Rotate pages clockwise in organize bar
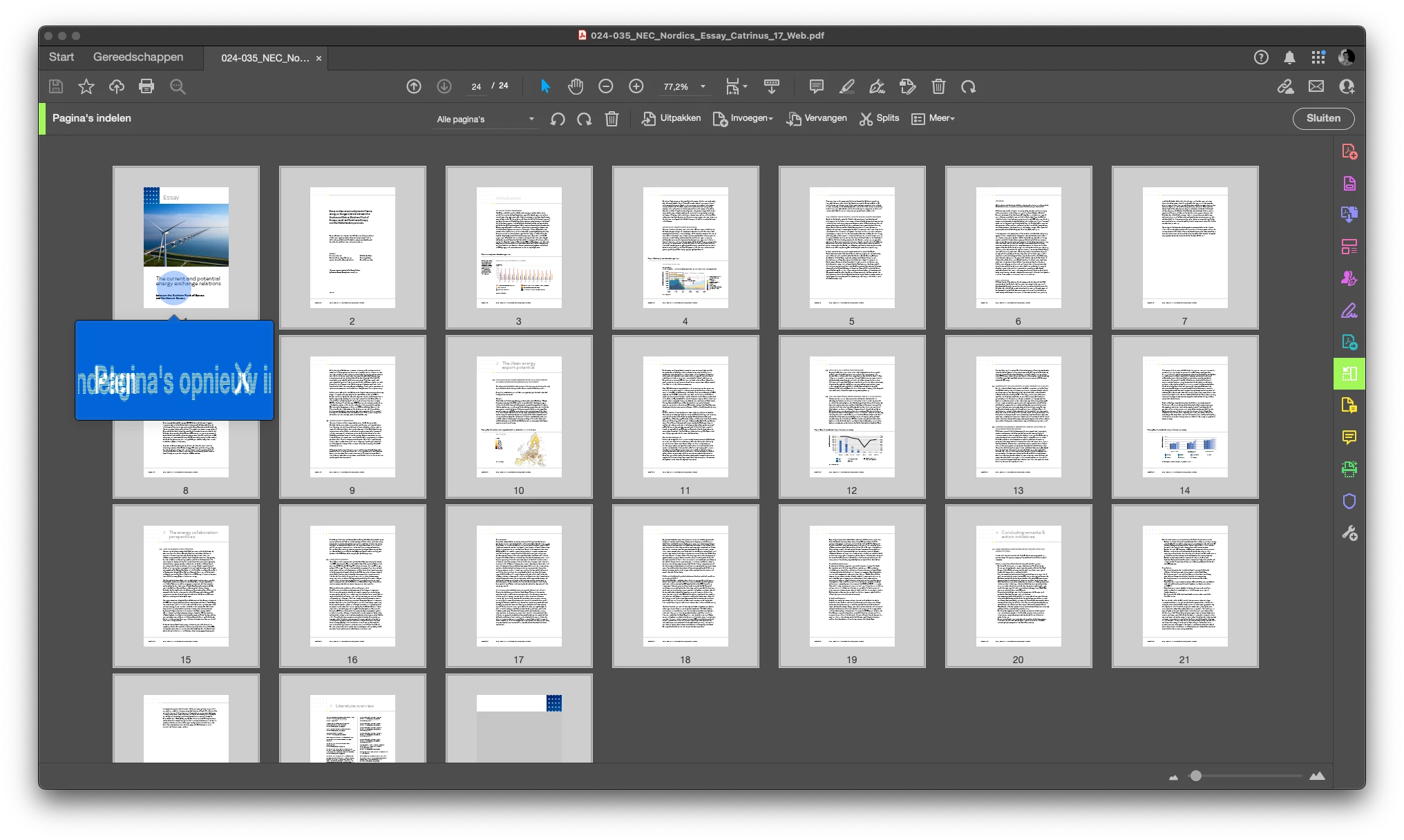Screen dimensions: 1404x840 tap(585, 119)
